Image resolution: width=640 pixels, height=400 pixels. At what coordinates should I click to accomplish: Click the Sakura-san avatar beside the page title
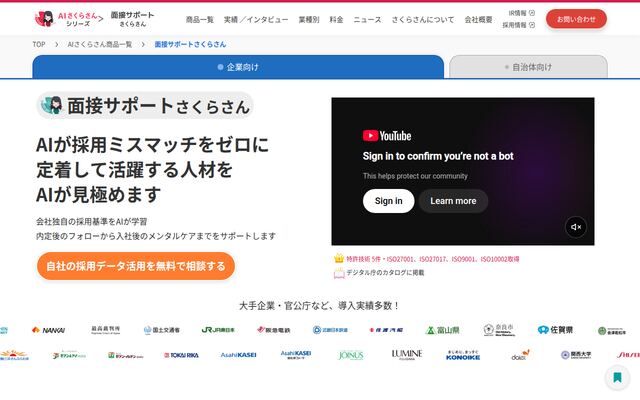point(52,106)
